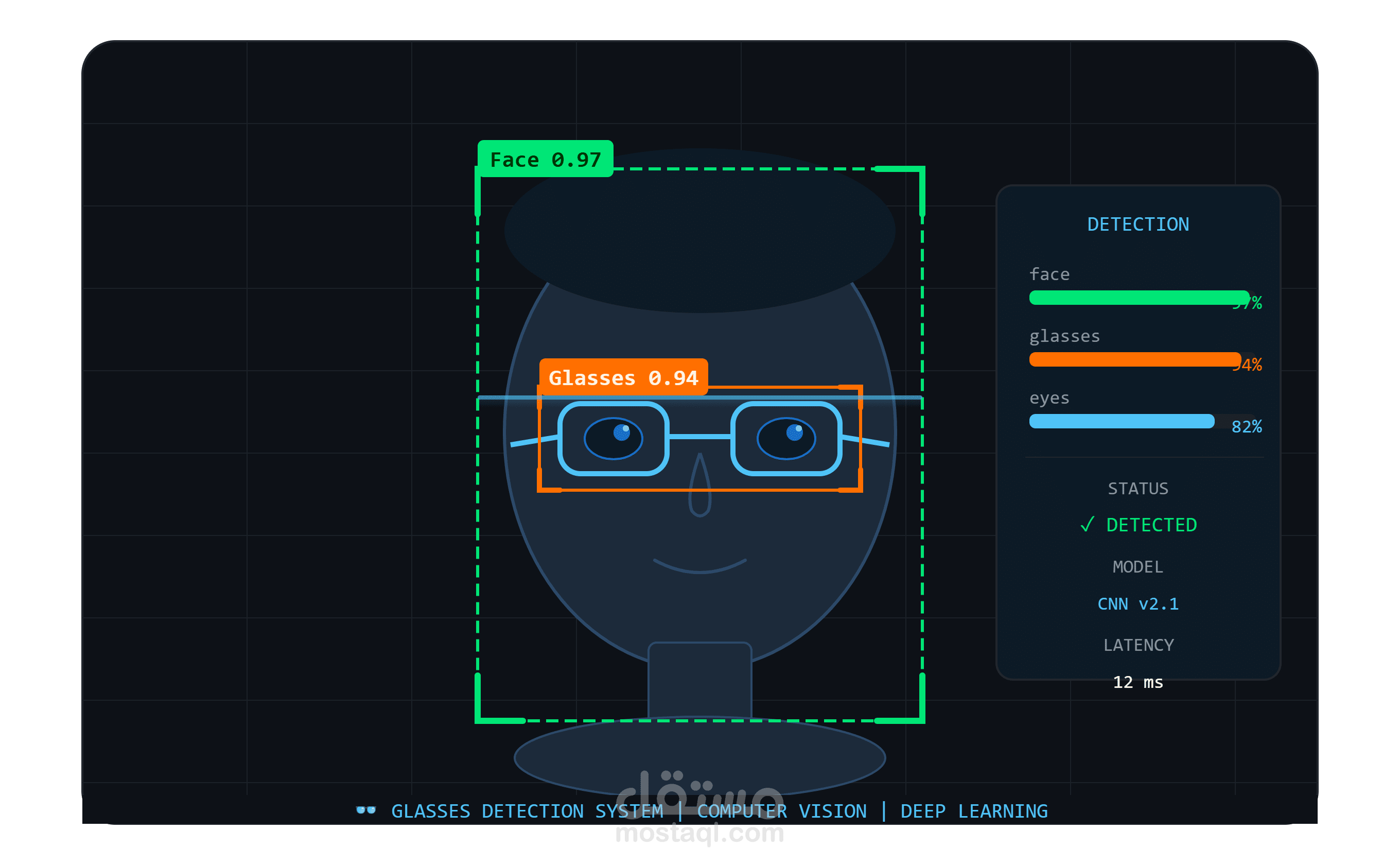Click the nose of the face illustration
This screenshot has height=865, width=1400.
(x=700, y=485)
